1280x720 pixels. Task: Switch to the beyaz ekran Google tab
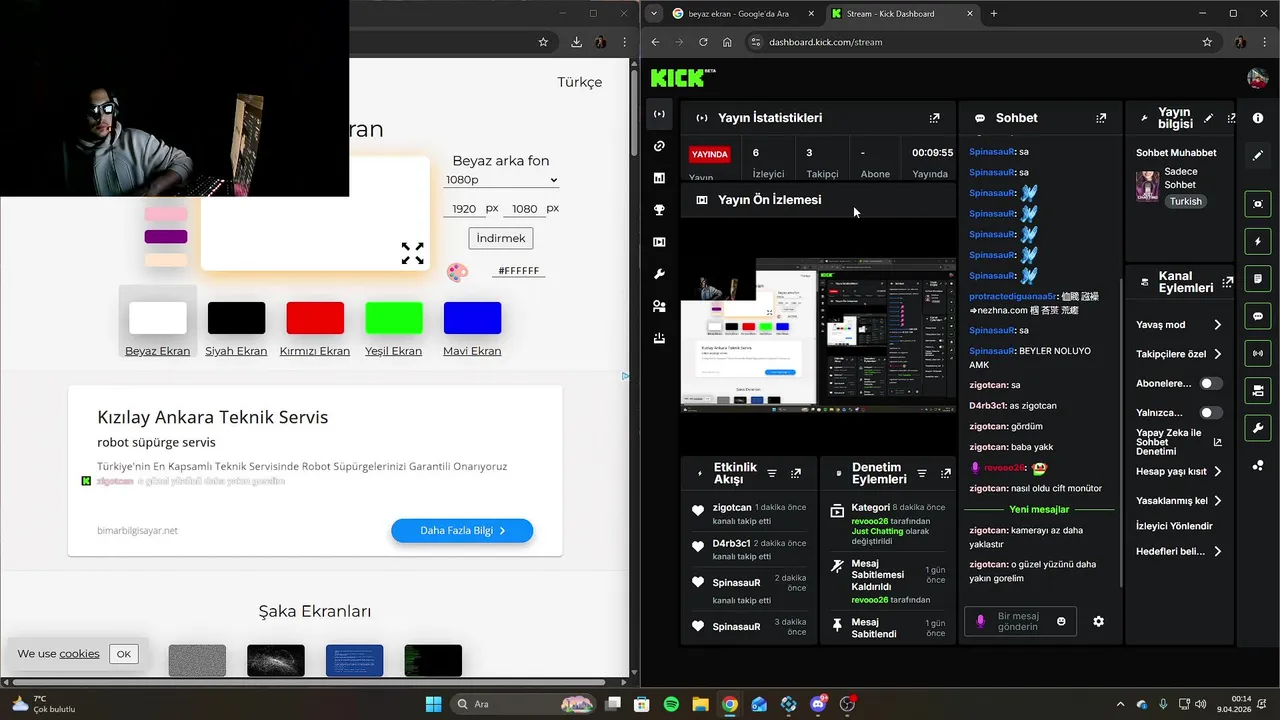[743, 14]
